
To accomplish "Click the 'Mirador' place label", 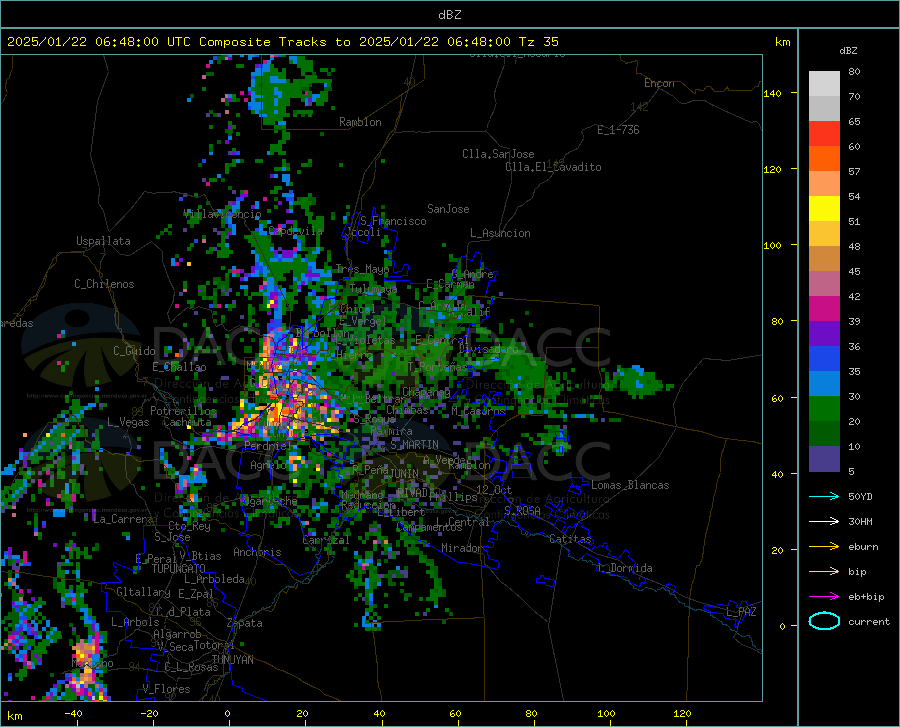I will [462, 548].
